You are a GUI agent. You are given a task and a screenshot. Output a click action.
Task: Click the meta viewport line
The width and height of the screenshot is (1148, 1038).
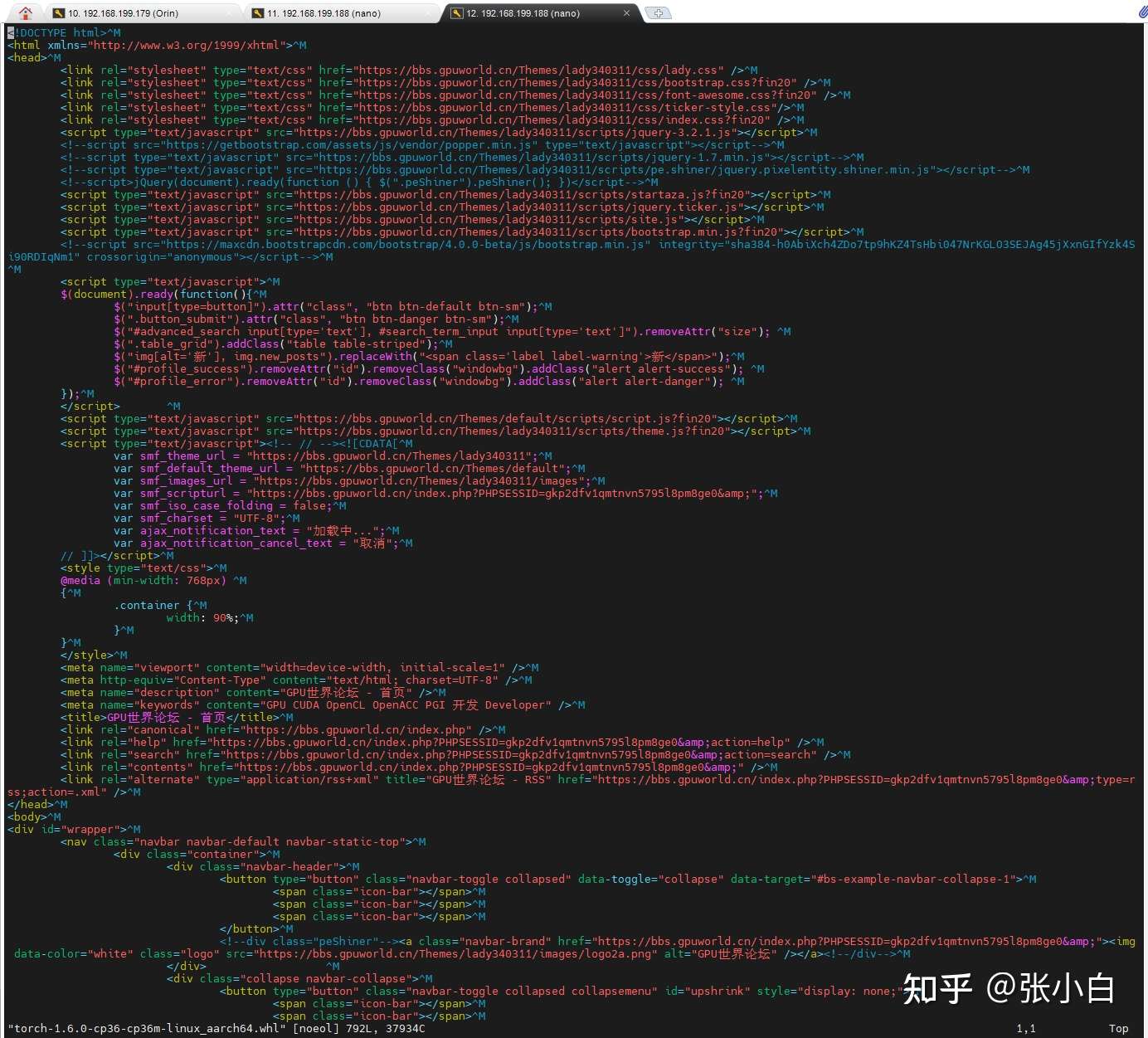tap(299, 667)
